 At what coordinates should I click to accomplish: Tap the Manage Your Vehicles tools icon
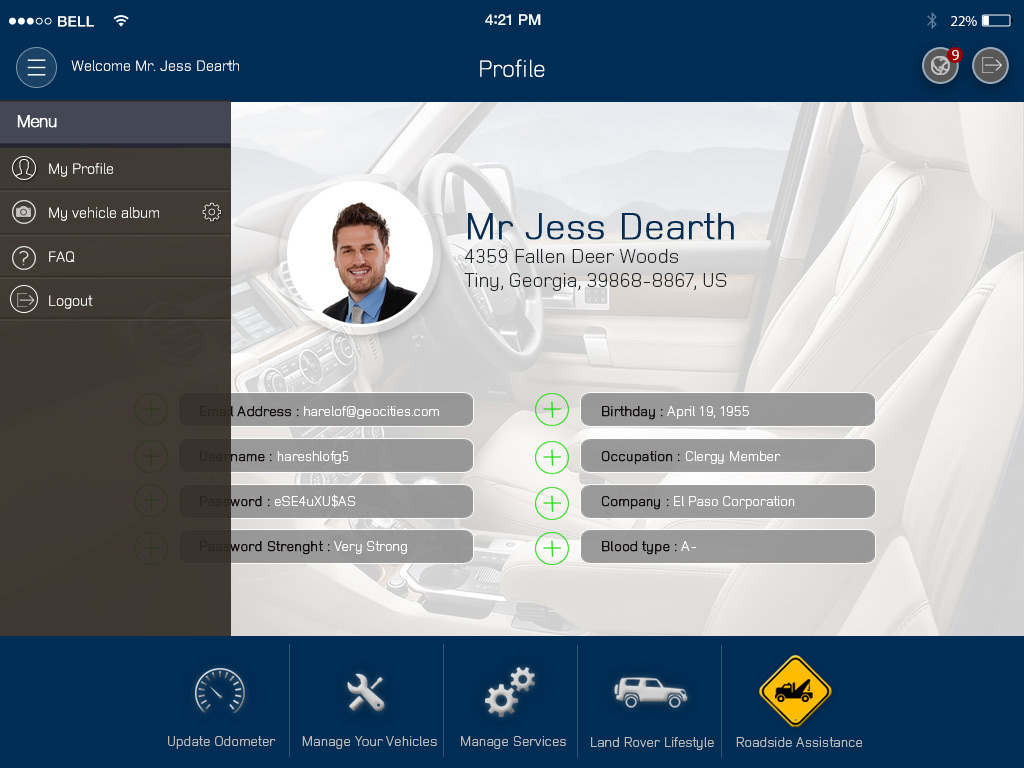coord(366,692)
